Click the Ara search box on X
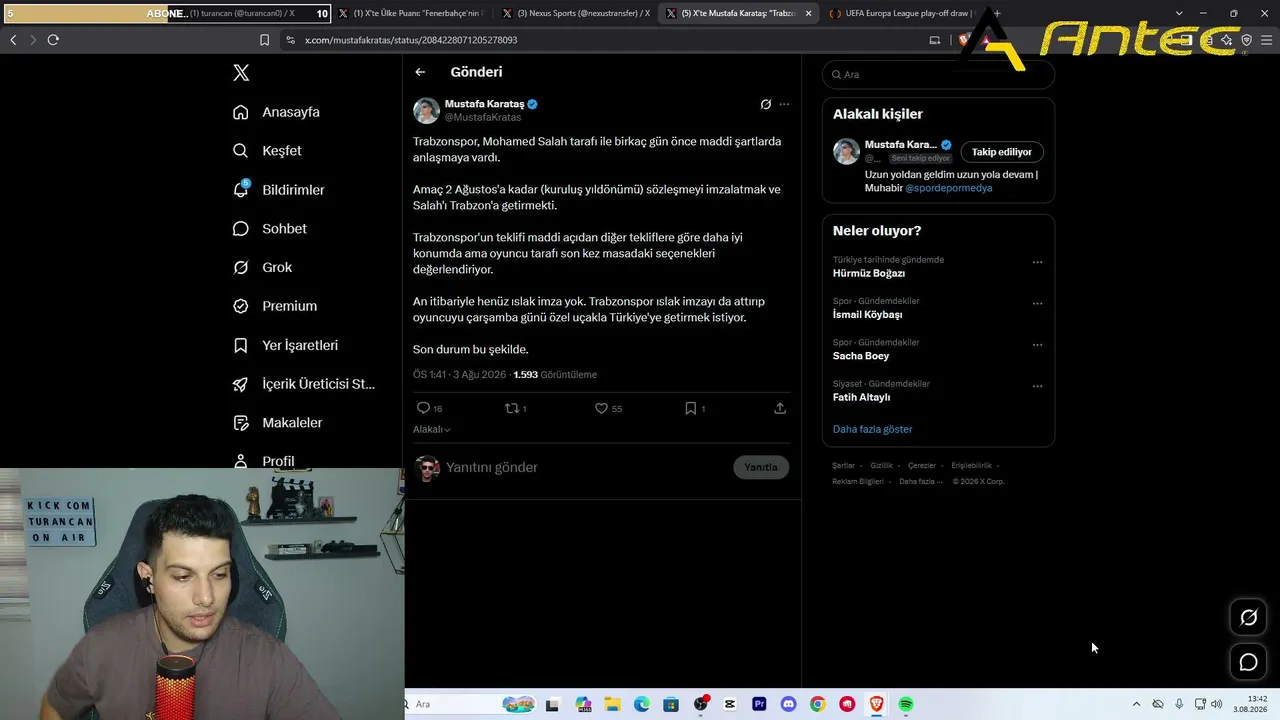This screenshot has height=720, width=1280. pyautogui.click(x=938, y=74)
